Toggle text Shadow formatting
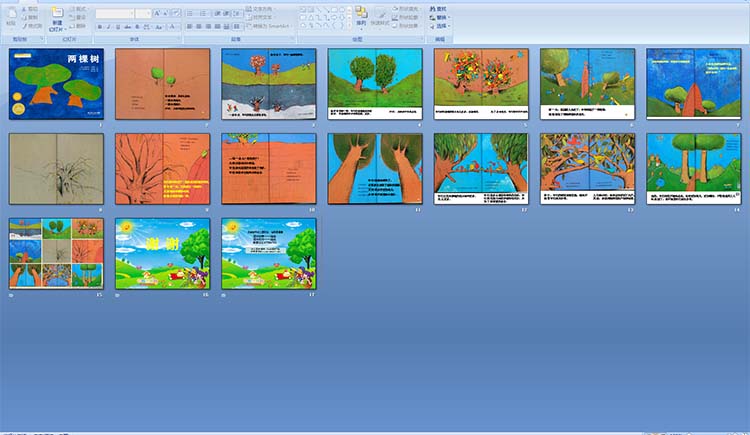750x435 pixels. pos(137,27)
